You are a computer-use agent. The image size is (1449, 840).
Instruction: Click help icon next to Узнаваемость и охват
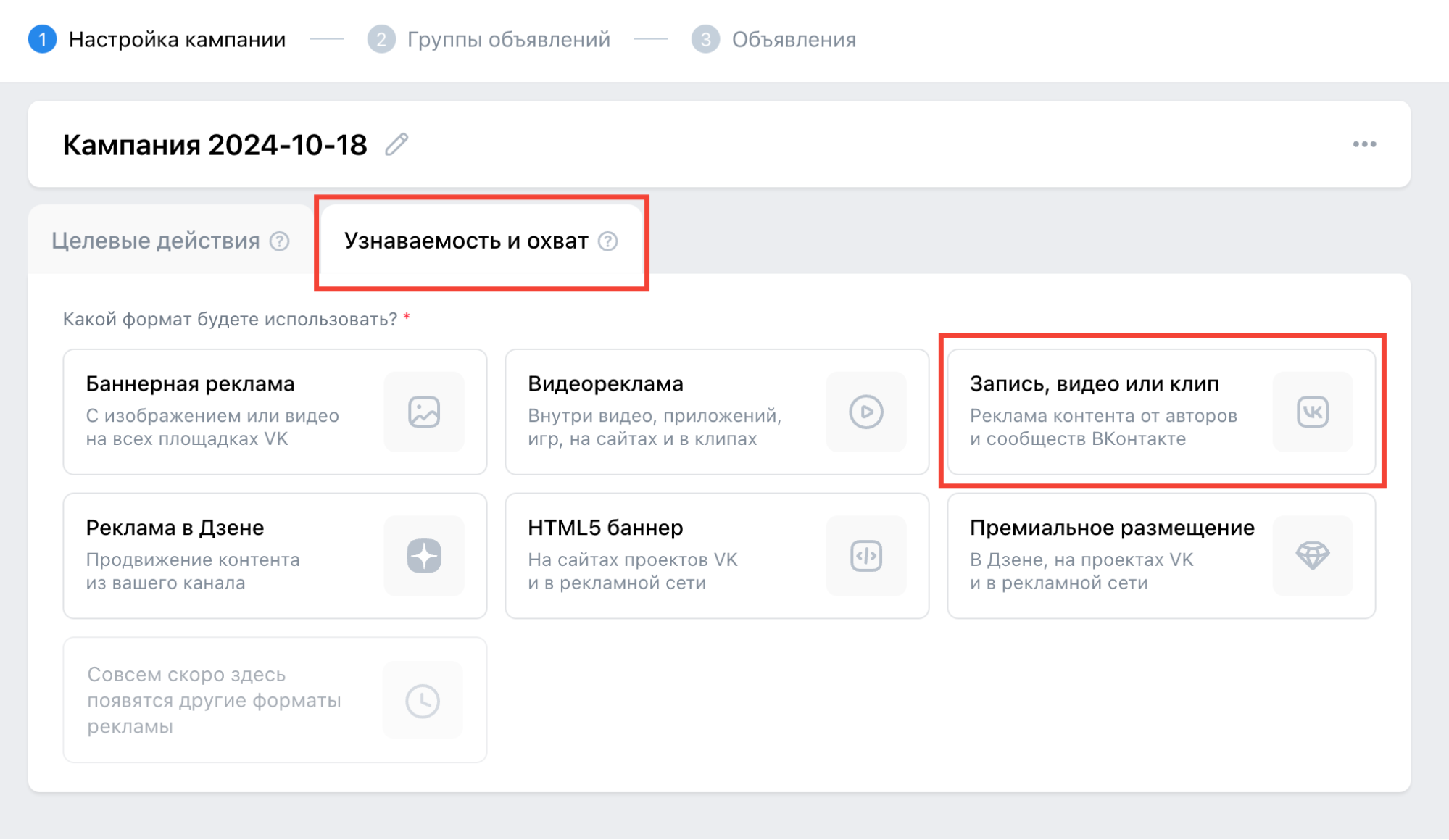point(608,241)
